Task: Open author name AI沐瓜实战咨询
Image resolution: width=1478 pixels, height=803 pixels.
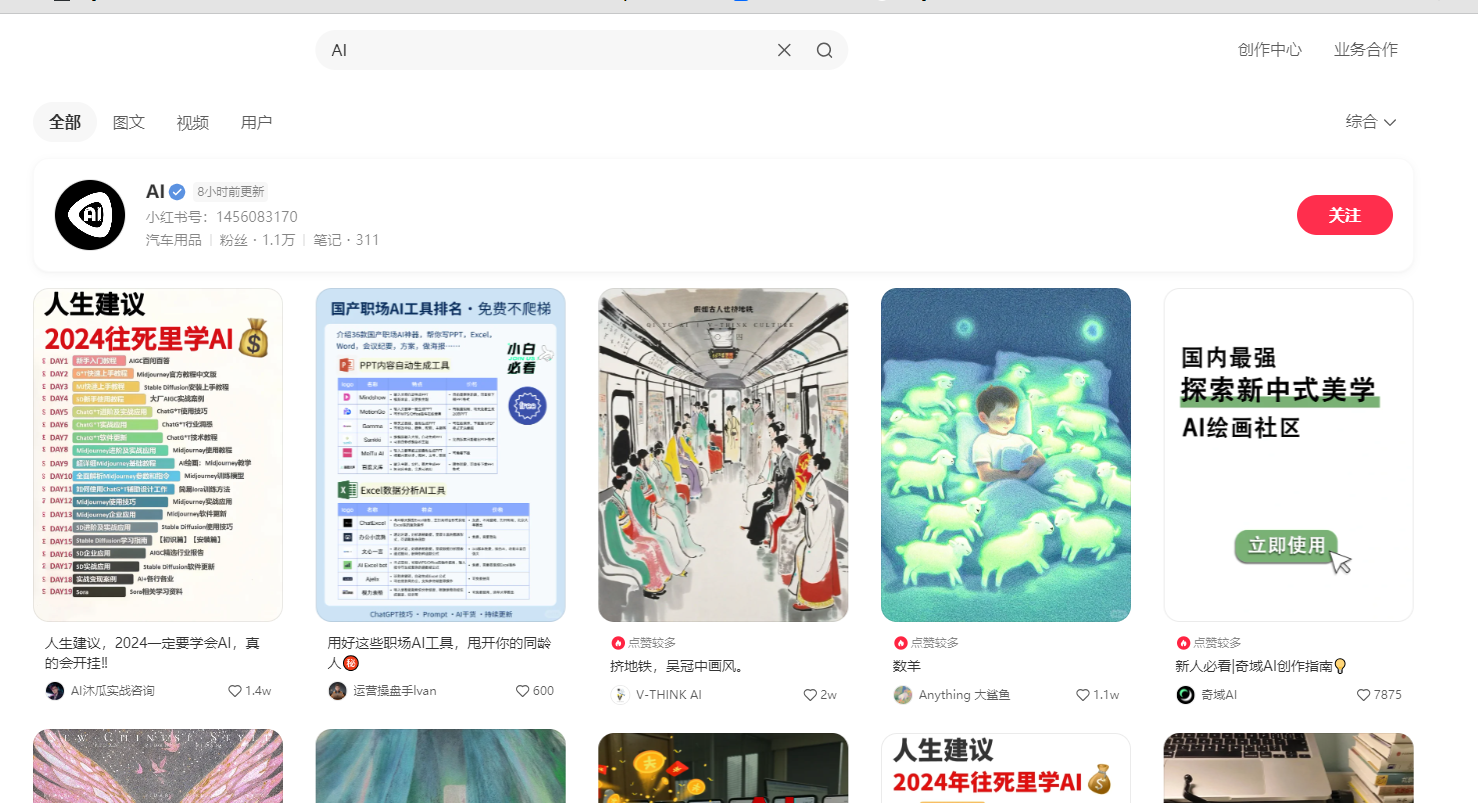Action: point(113,691)
